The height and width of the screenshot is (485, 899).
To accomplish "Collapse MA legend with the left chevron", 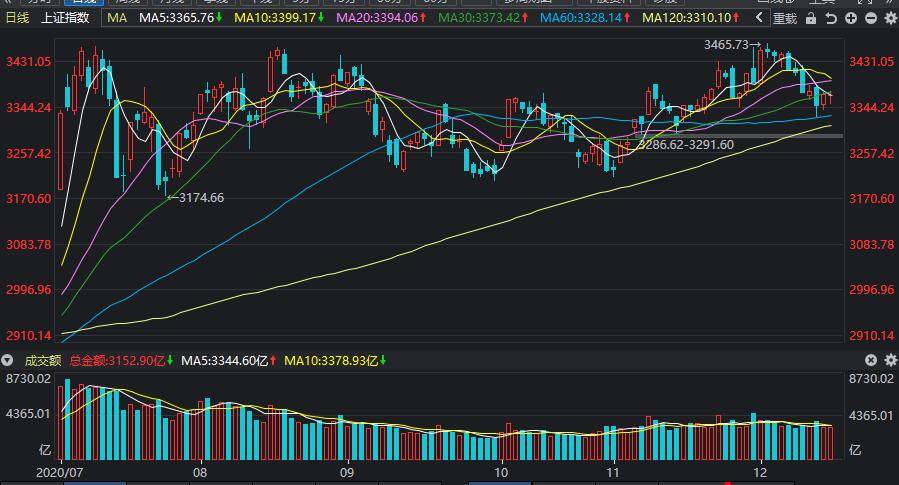I will [759, 18].
